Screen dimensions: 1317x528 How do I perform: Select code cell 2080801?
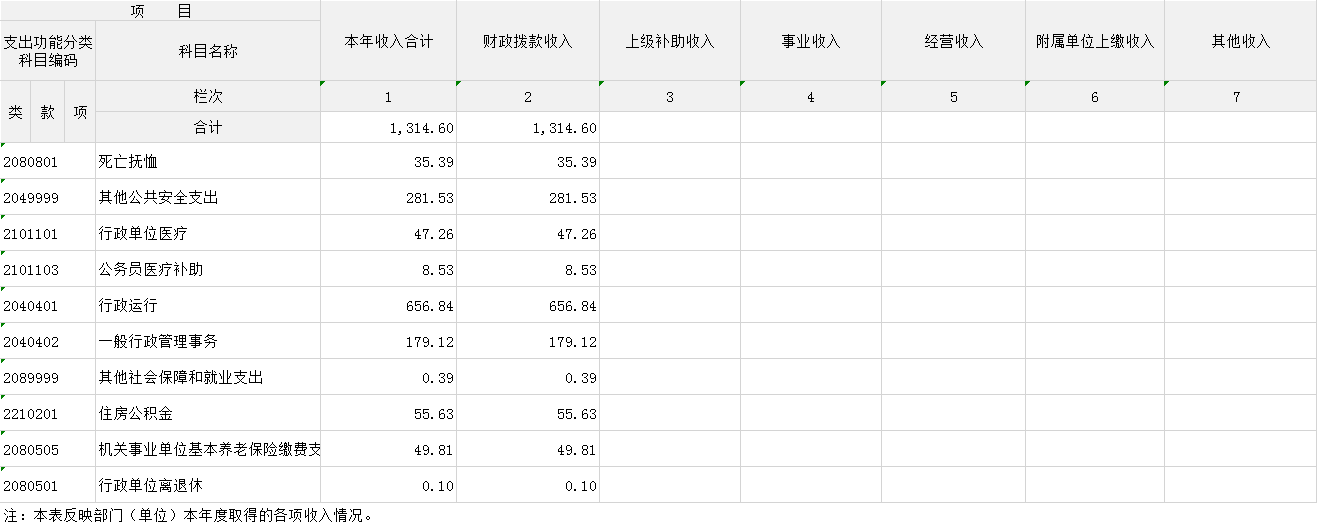(x=32, y=162)
